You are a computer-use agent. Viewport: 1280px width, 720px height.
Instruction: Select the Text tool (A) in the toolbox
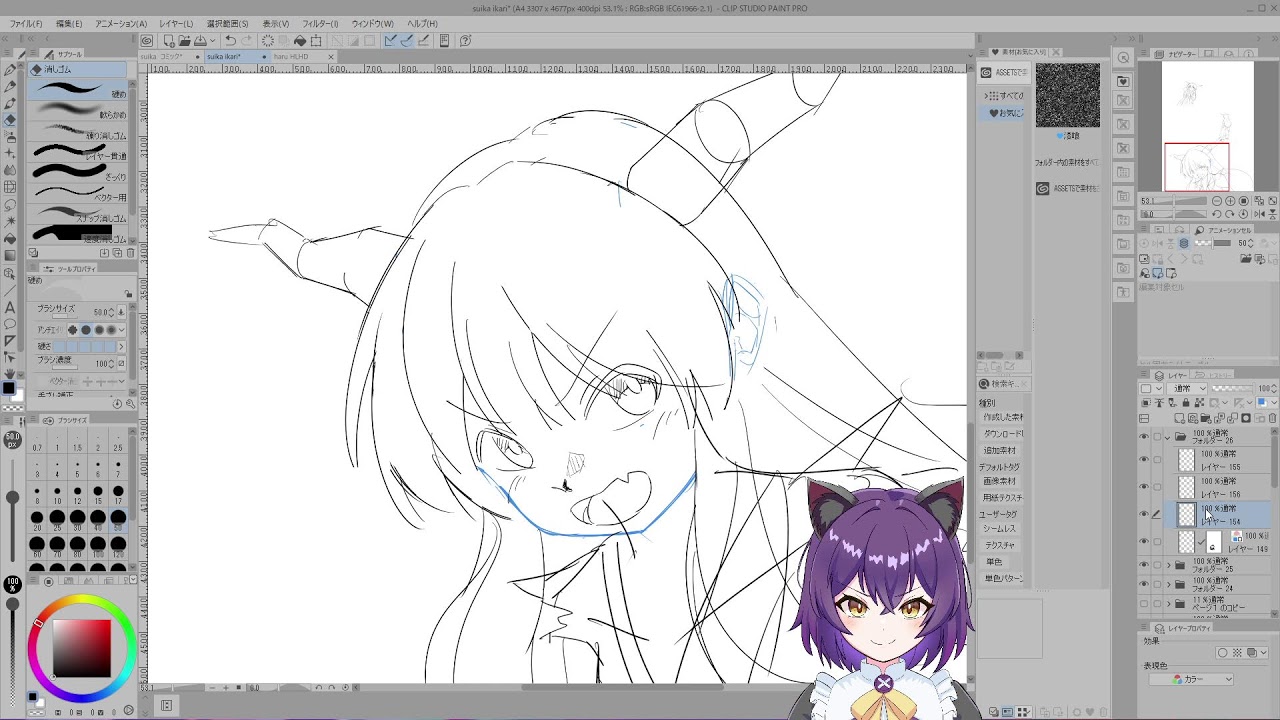(x=10, y=307)
